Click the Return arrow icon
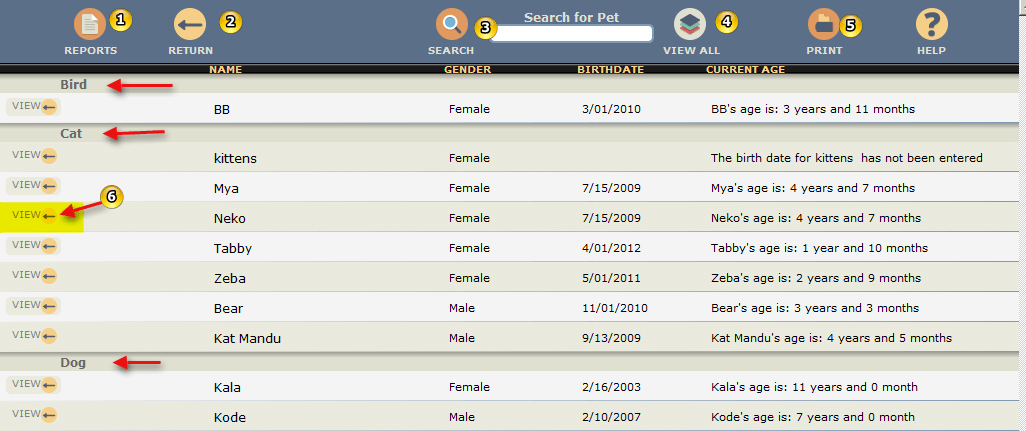The image size is (1026, 431). 189,24
